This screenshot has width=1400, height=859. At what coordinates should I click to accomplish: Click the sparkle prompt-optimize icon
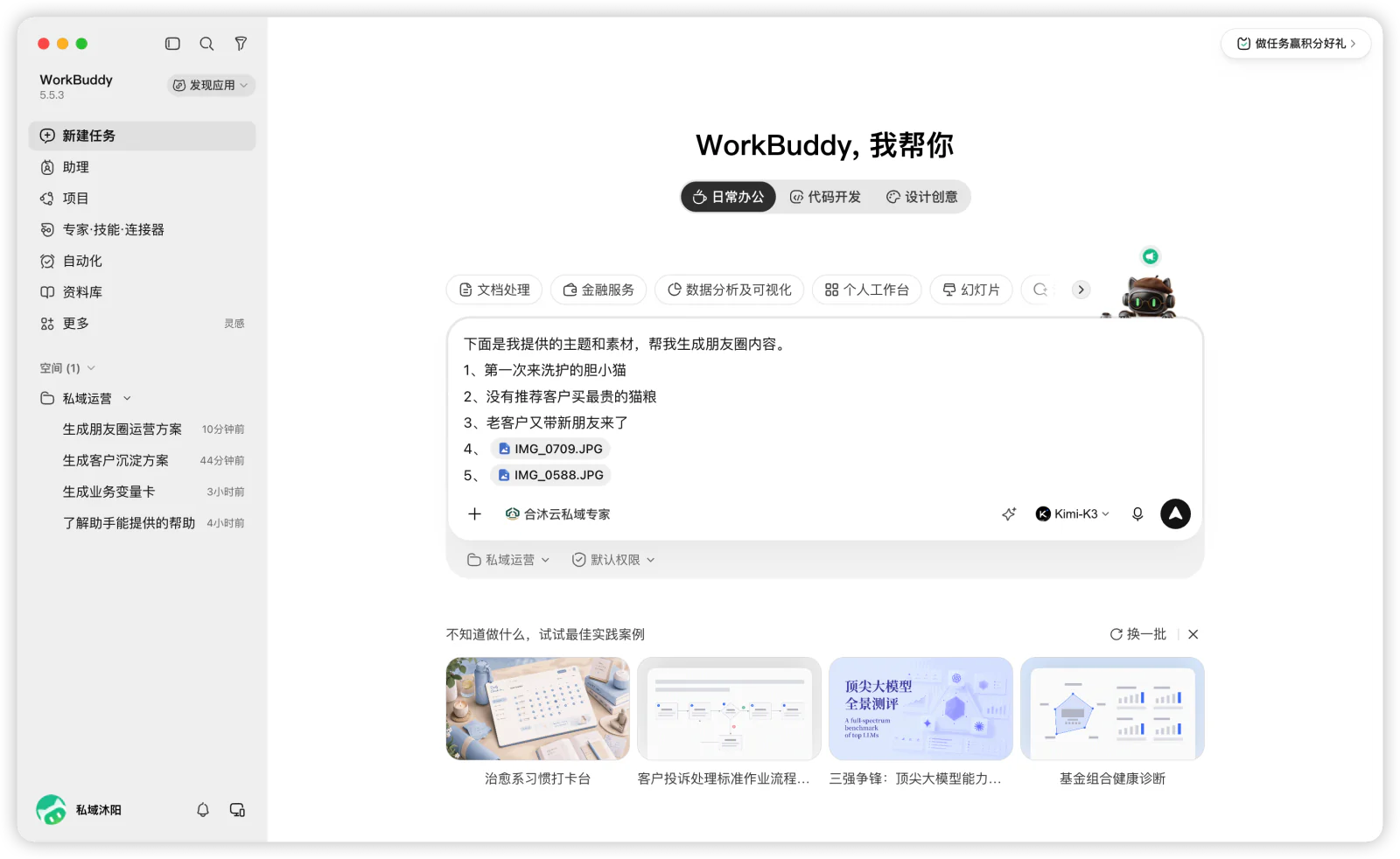pos(1009,514)
